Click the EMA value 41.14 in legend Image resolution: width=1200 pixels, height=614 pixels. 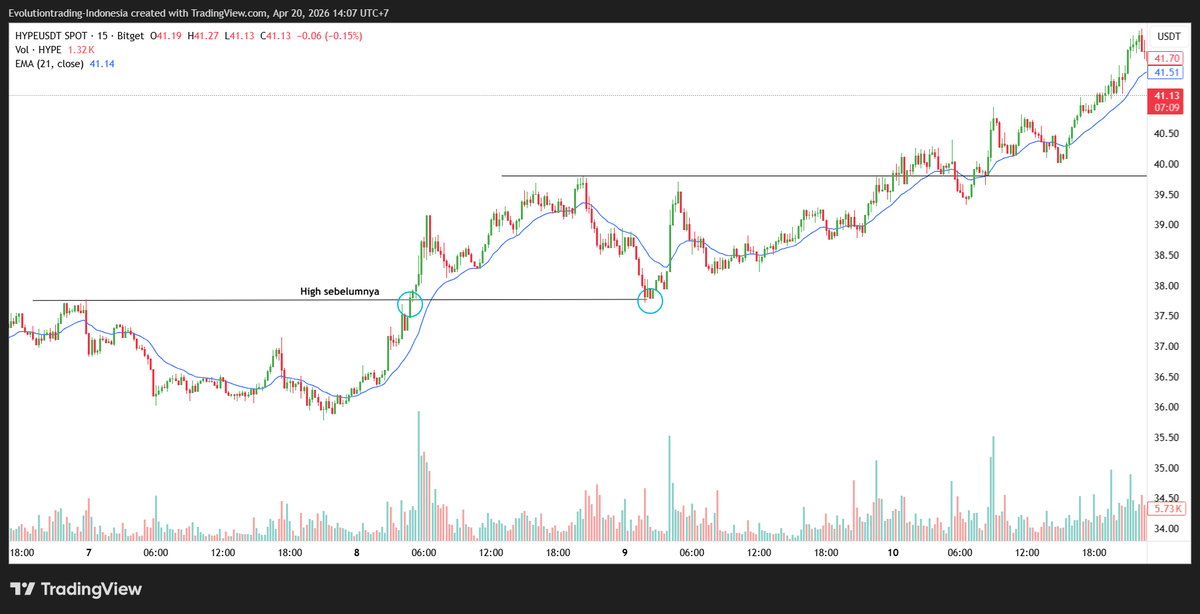pyautogui.click(x=102, y=64)
